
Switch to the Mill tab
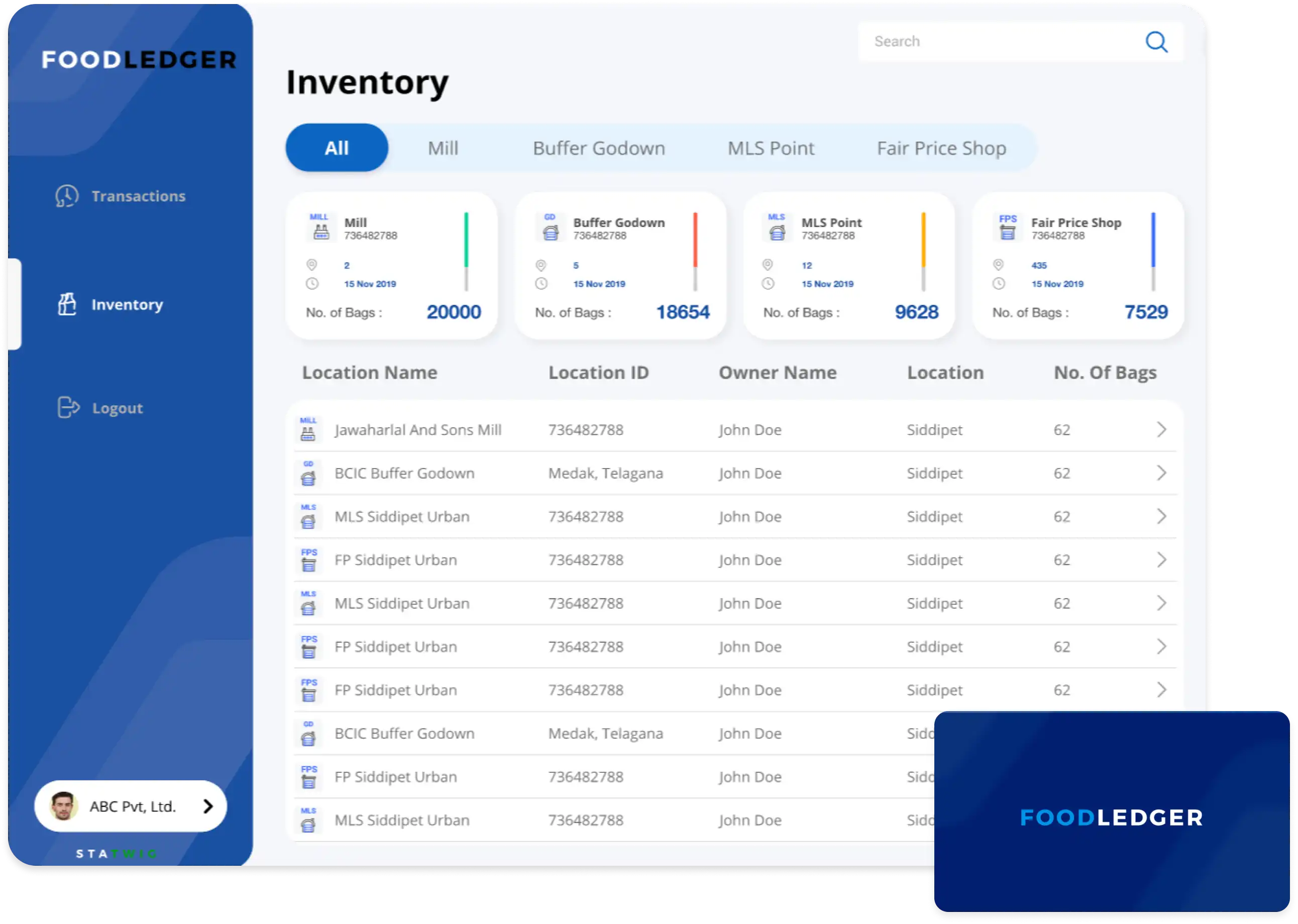(x=443, y=148)
